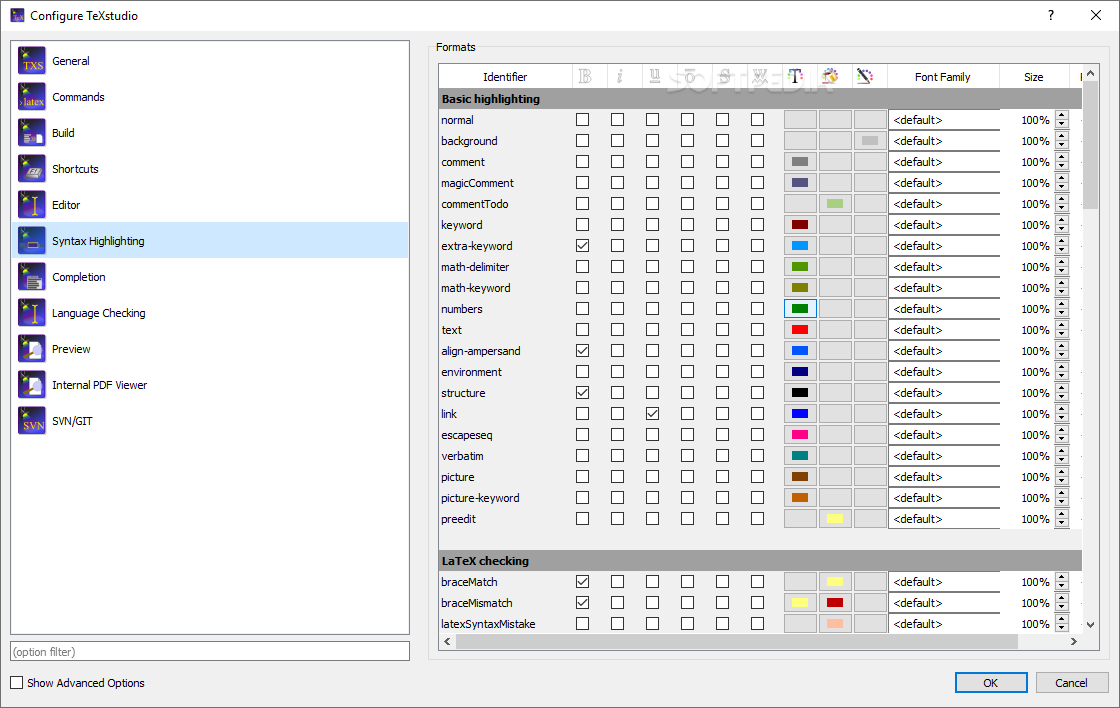
Task: Decrease size for the math-keyword format
Action: pos(1062,292)
